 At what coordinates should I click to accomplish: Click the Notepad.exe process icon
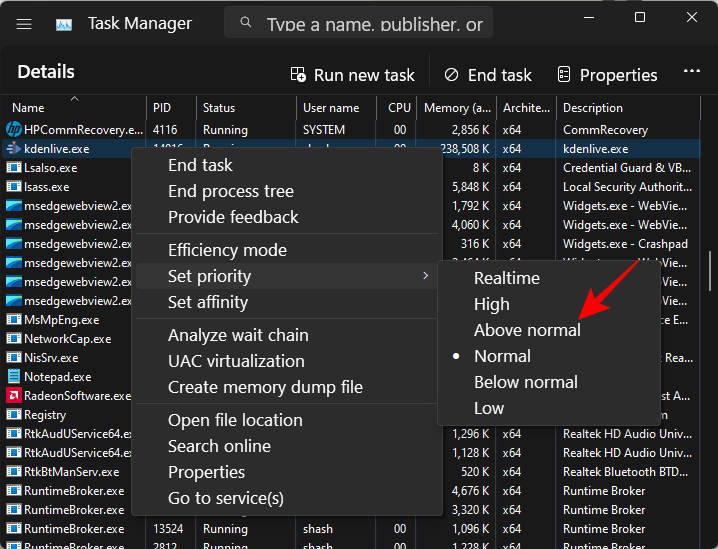(14, 377)
